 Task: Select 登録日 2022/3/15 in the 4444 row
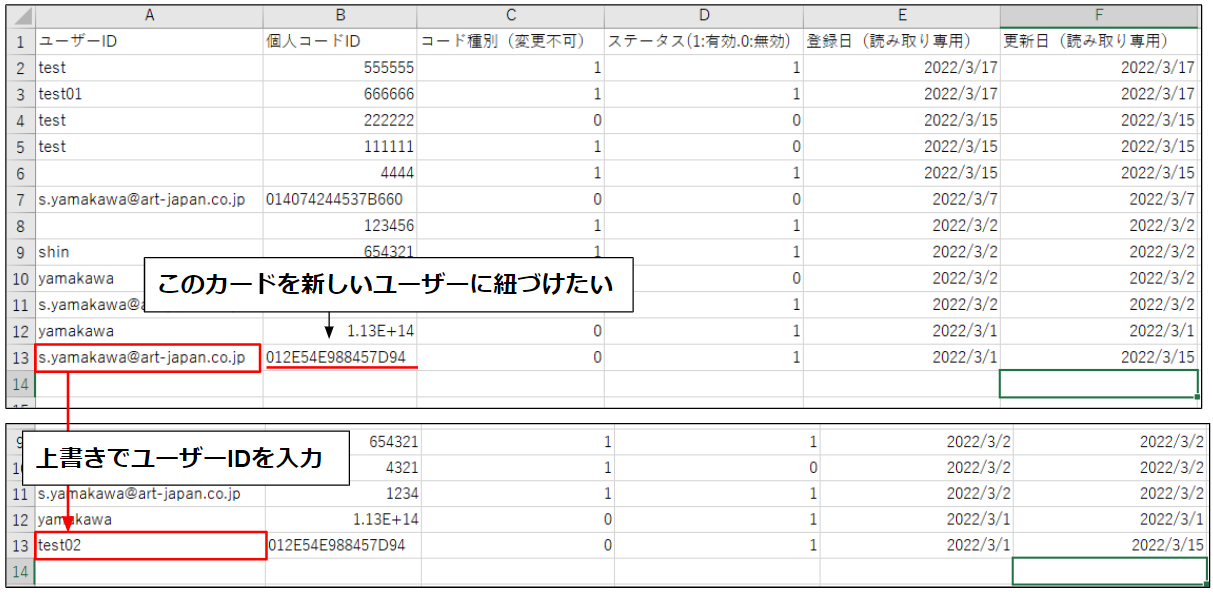tap(902, 172)
